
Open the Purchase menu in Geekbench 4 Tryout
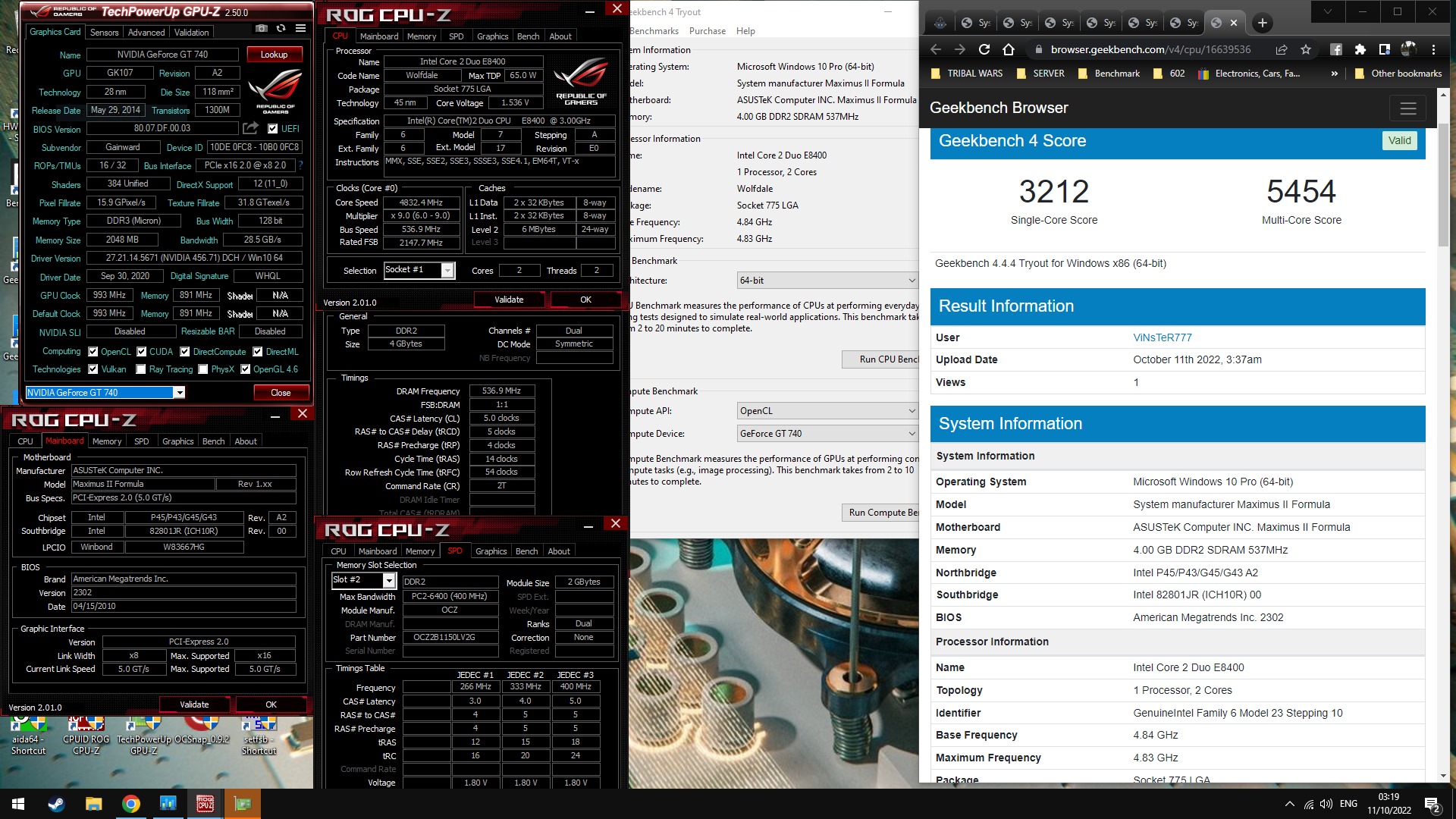(708, 31)
